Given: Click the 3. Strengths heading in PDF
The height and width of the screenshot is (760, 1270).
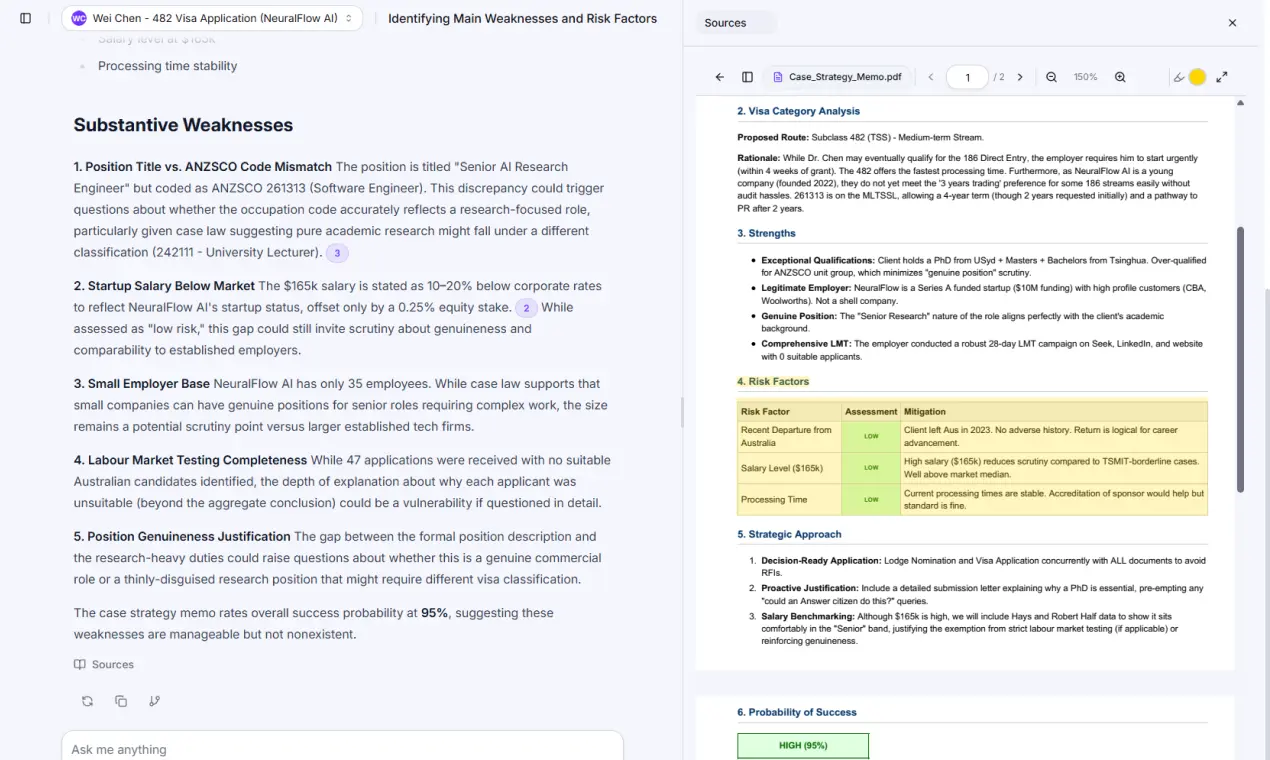Looking at the screenshot, I should [x=766, y=233].
